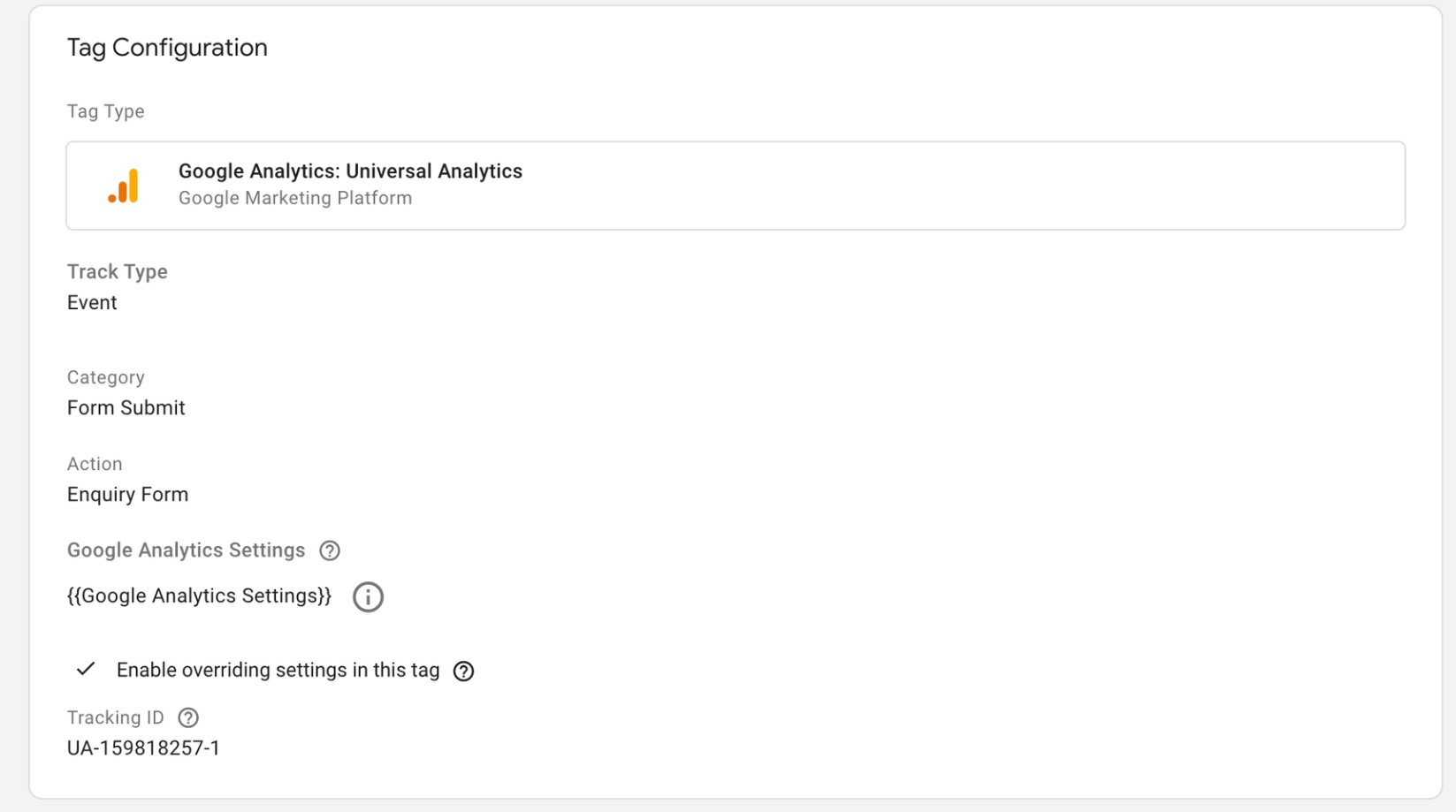The height and width of the screenshot is (812, 1456).
Task: Click the help icon next to Enable overriding settings
Action: coord(462,671)
